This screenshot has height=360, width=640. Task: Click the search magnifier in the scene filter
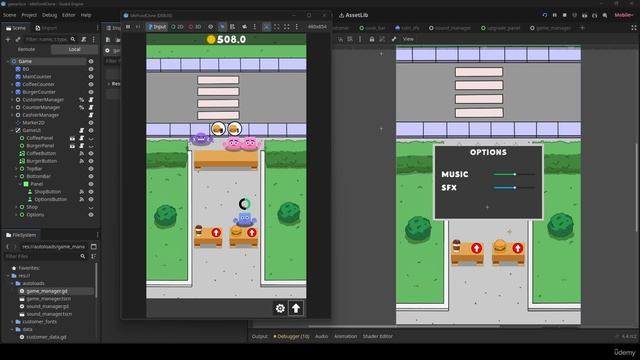[x=73, y=39]
